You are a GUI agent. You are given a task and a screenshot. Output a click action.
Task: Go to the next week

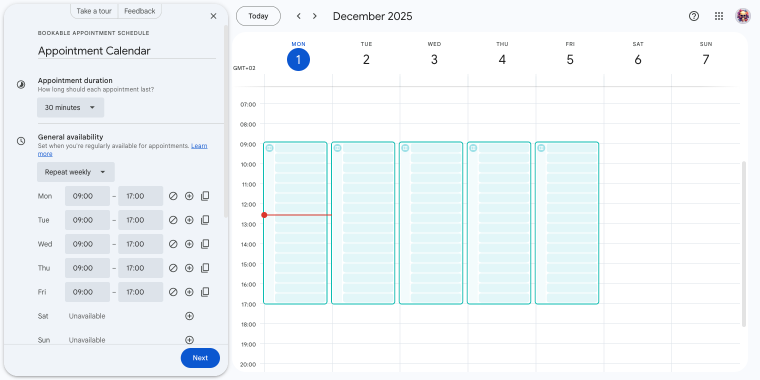pyautogui.click(x=315, y=16)
